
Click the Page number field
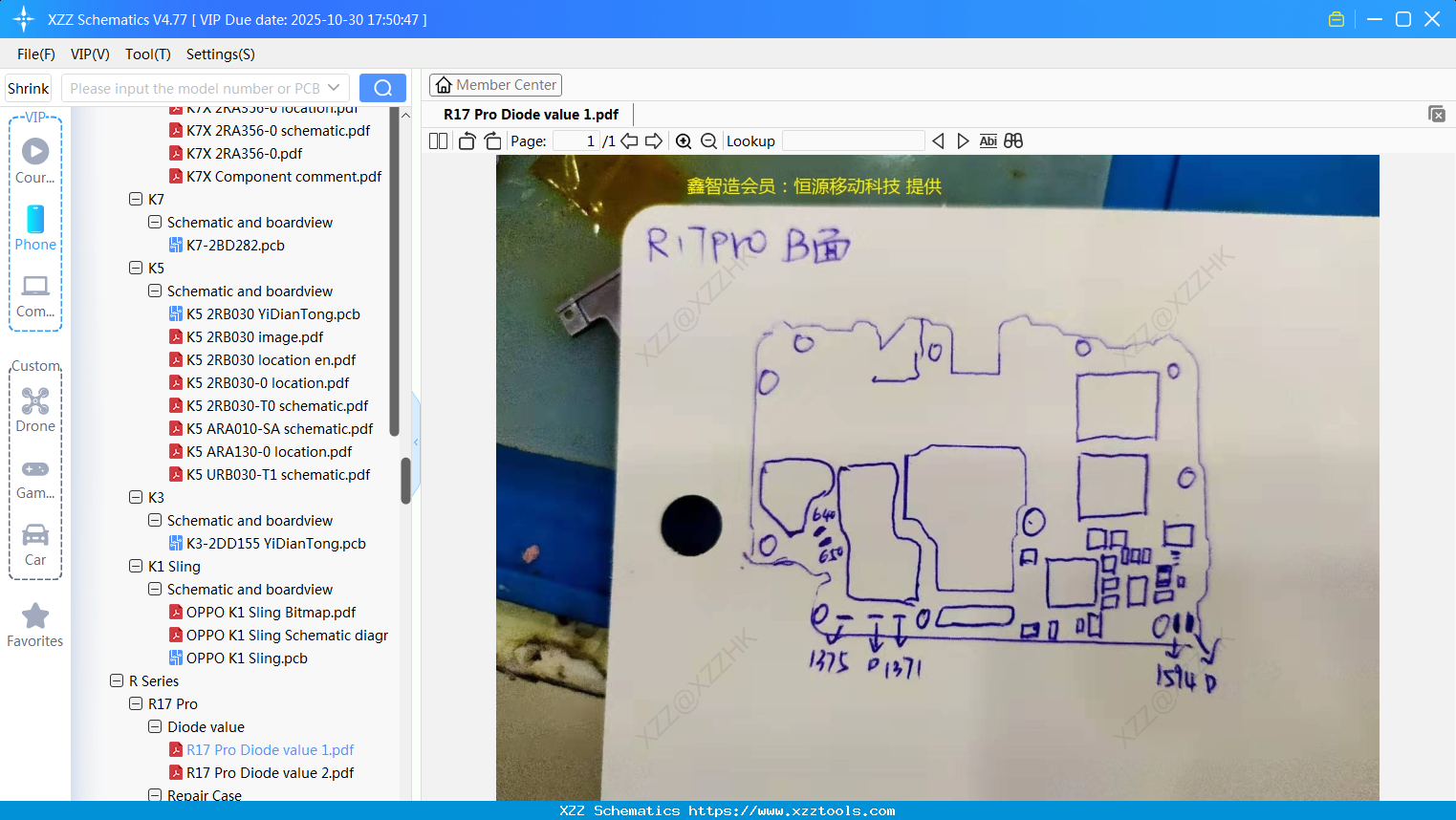576,141
